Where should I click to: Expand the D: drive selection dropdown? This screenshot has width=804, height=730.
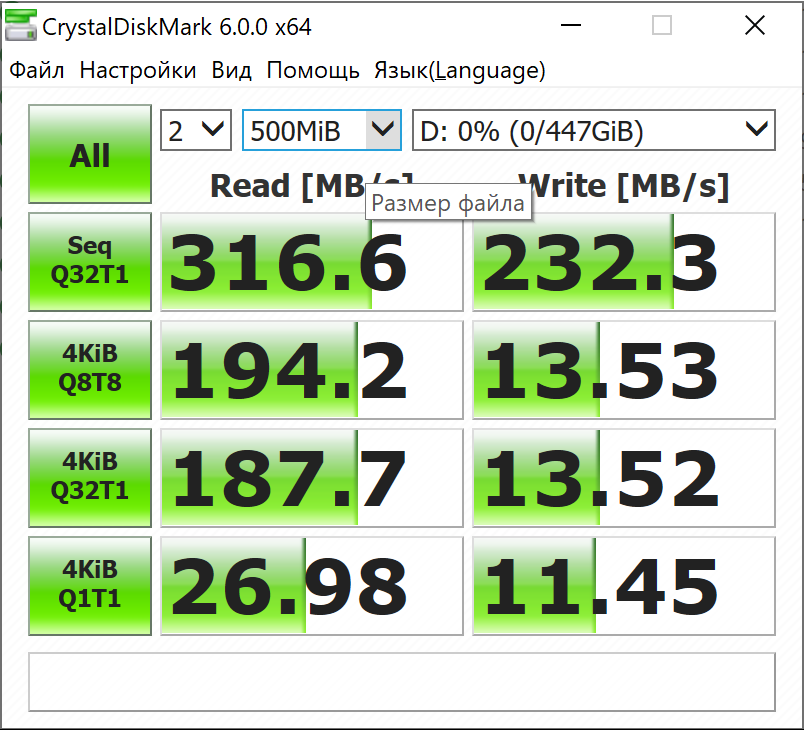(x=594, y=130)
